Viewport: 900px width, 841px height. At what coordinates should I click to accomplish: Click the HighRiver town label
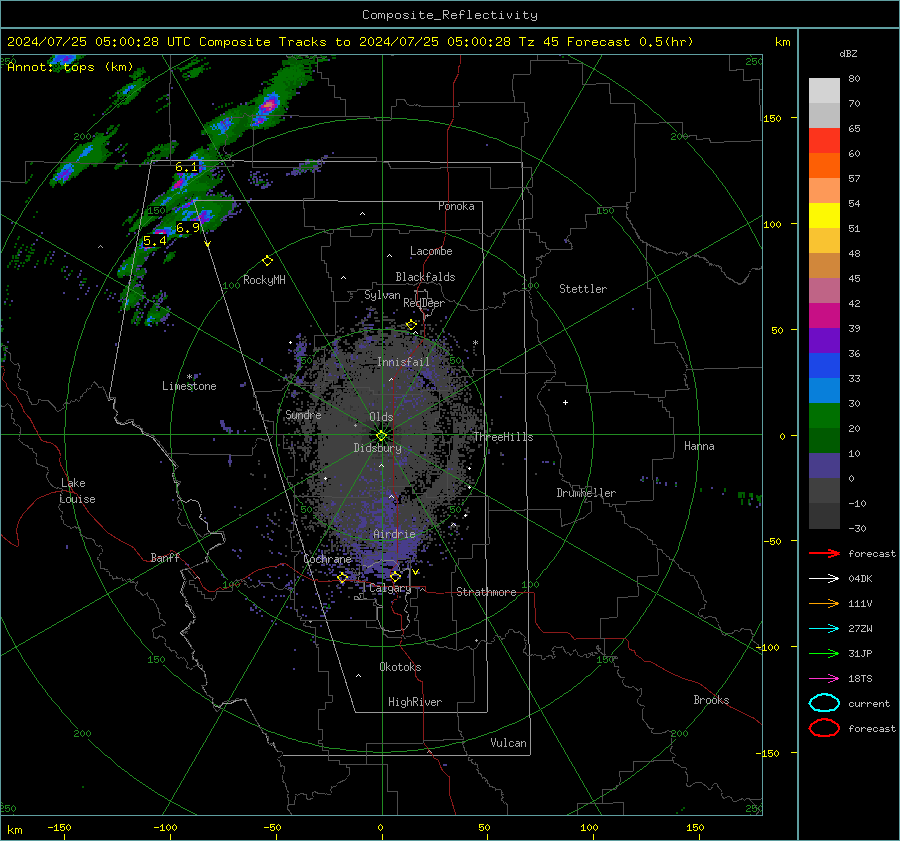click(x=415, y=702)
